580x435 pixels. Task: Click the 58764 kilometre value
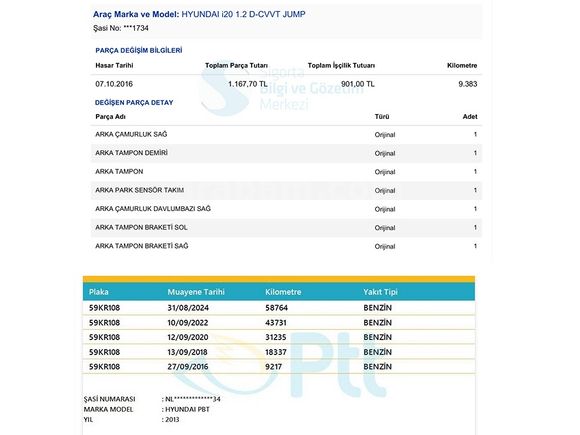276,308
